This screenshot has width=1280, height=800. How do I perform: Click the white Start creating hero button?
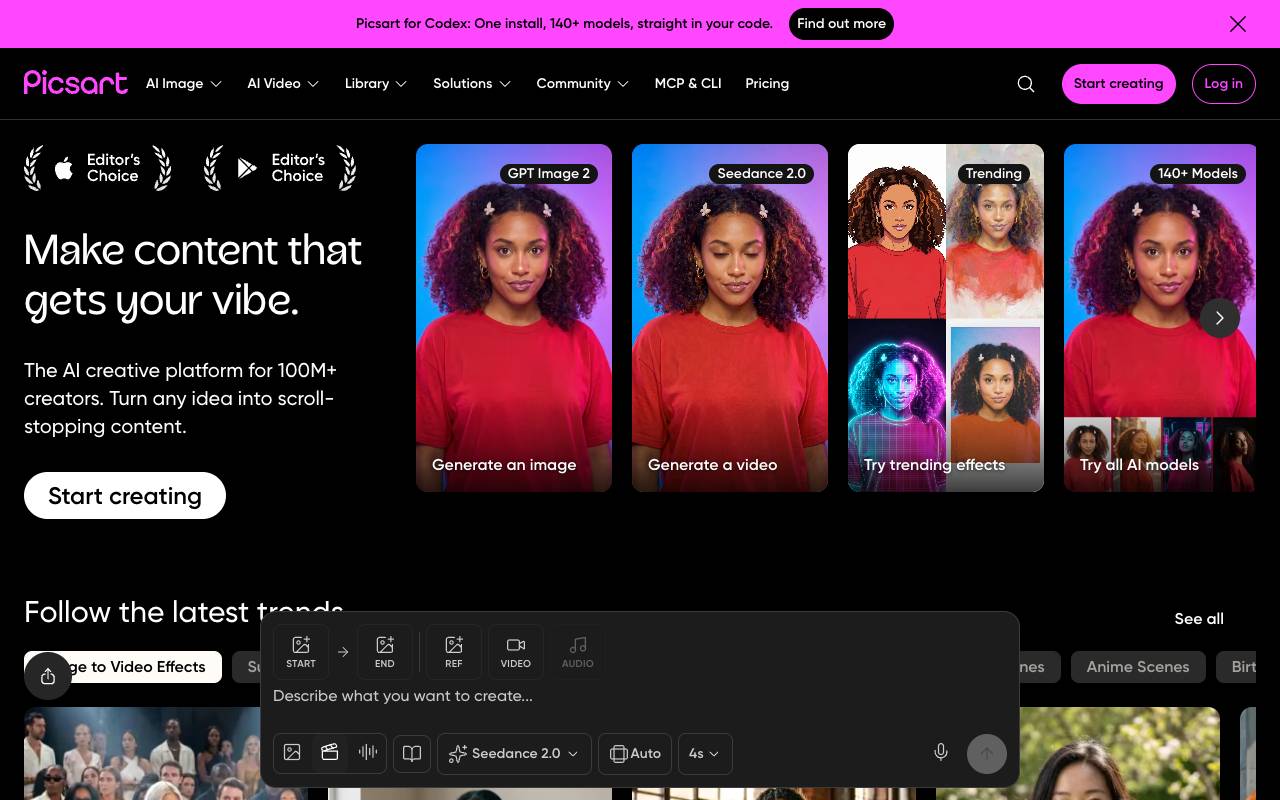coord(125,495)
